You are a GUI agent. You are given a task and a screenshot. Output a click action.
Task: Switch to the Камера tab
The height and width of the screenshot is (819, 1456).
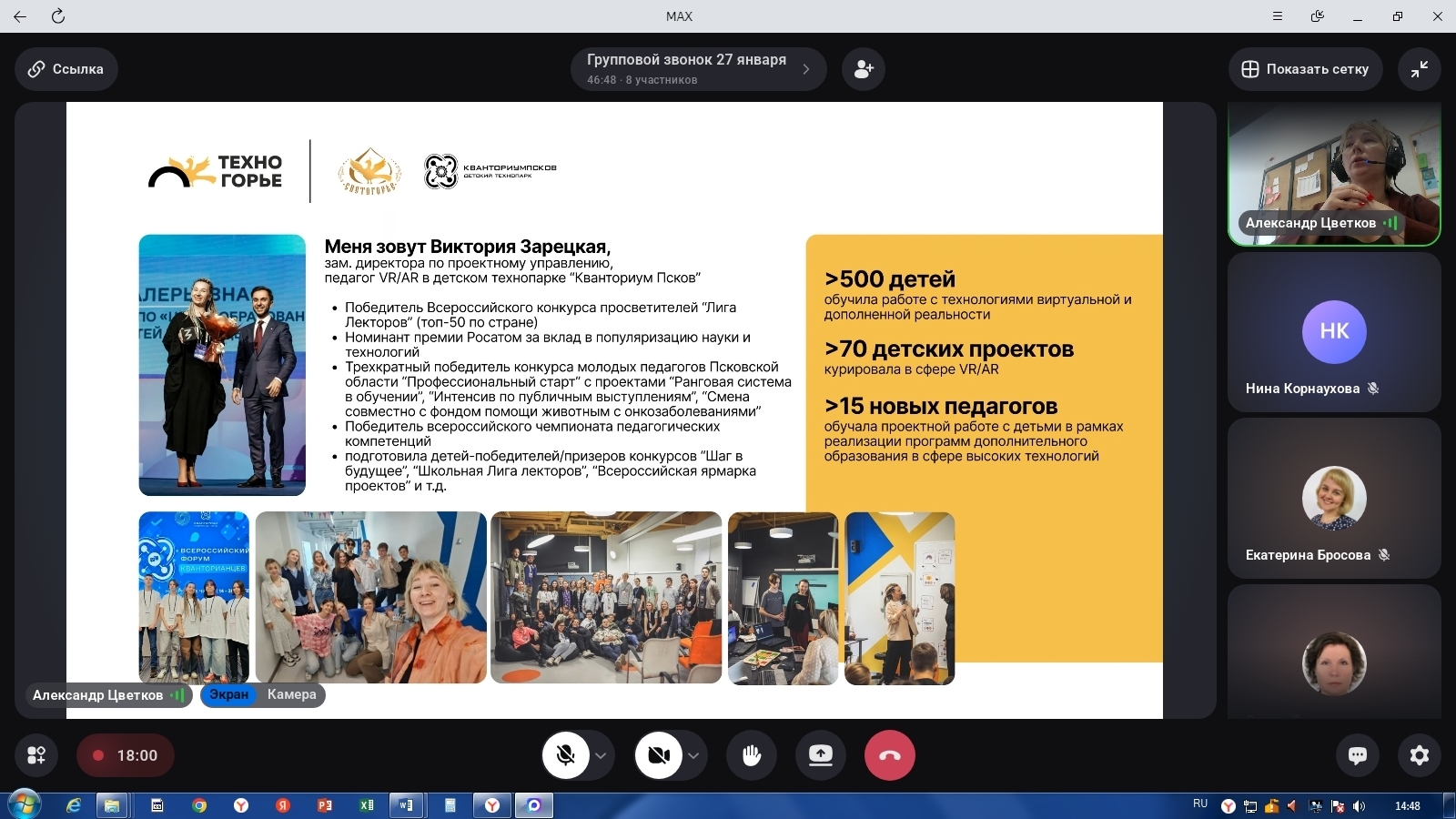click(x=292, y=694)
